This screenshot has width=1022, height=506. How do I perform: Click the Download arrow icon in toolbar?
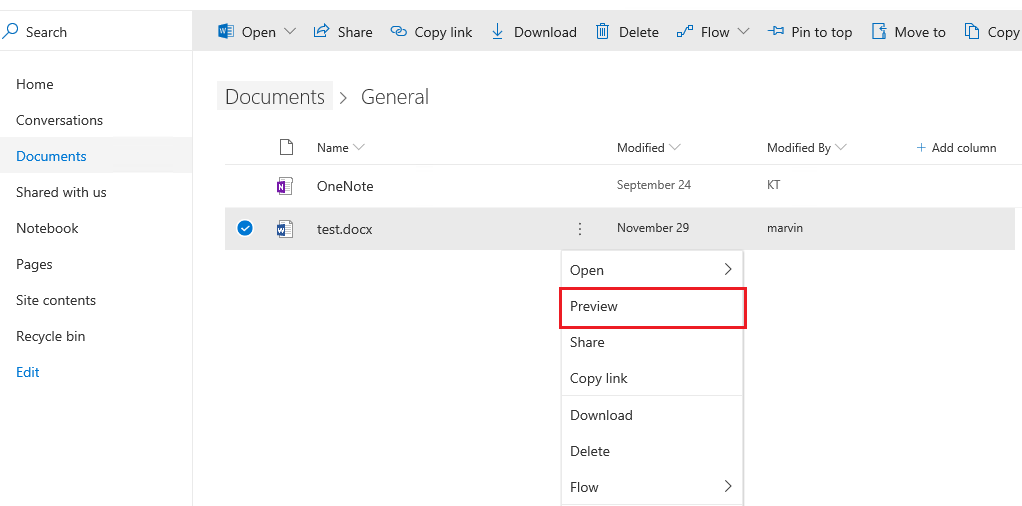pyautogui.click(x=497, y=31)
